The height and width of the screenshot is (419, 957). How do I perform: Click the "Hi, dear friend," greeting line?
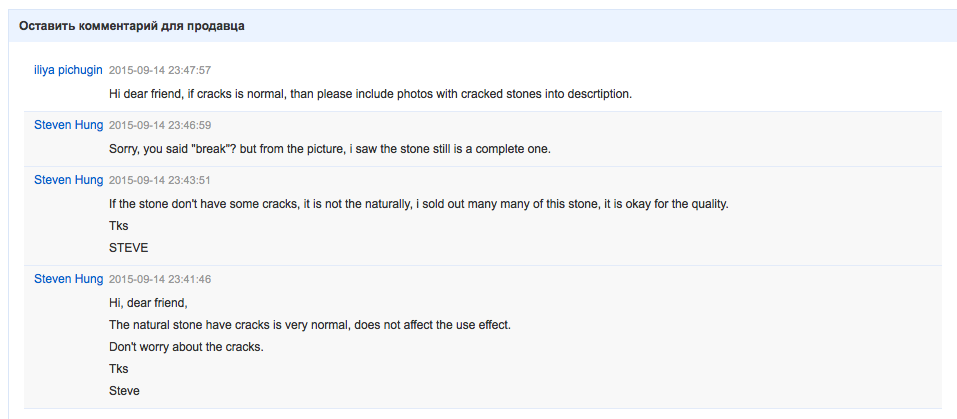click(148, 303)
